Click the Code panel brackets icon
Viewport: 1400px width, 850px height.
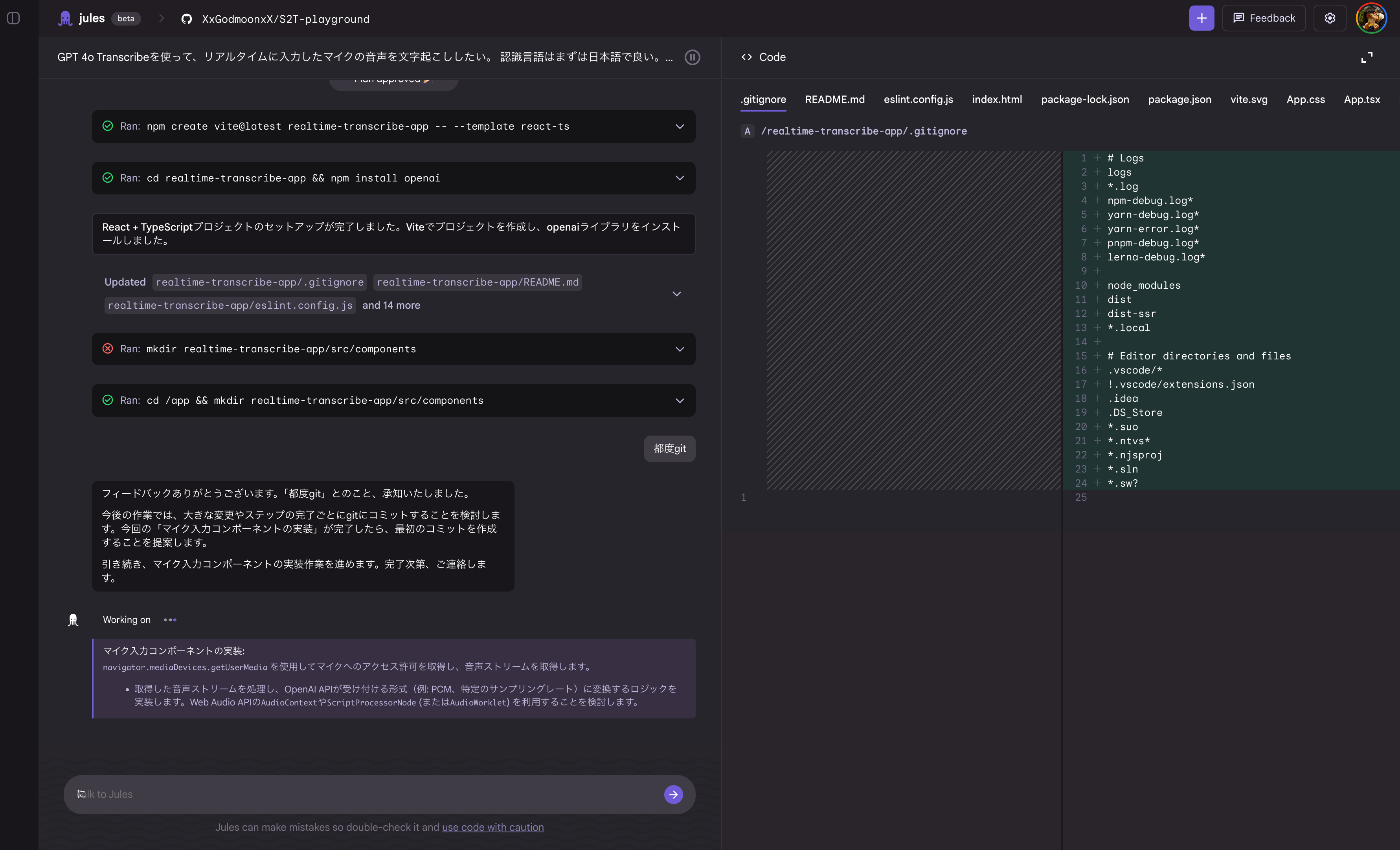(746, 57)
